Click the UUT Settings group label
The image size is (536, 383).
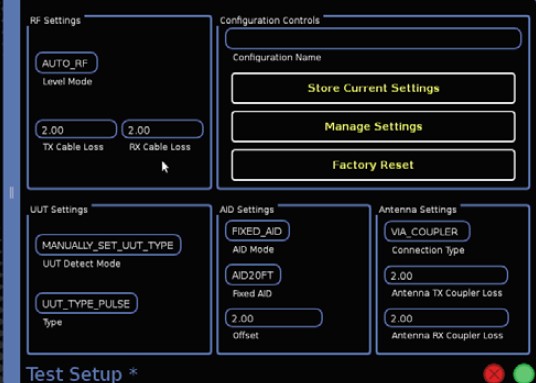(59, 209)
